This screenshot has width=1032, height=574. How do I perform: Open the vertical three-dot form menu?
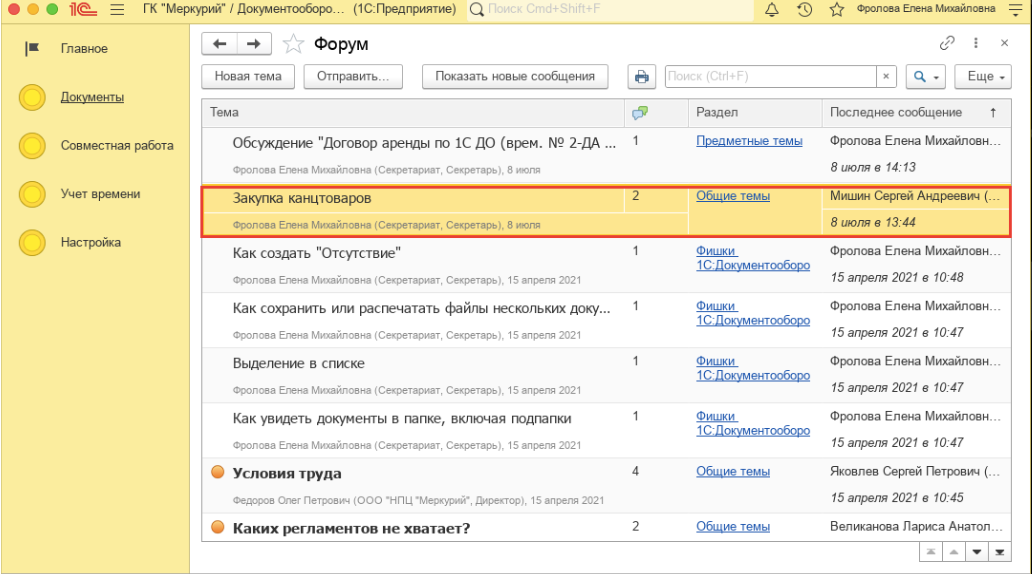[x=976, y=44]
